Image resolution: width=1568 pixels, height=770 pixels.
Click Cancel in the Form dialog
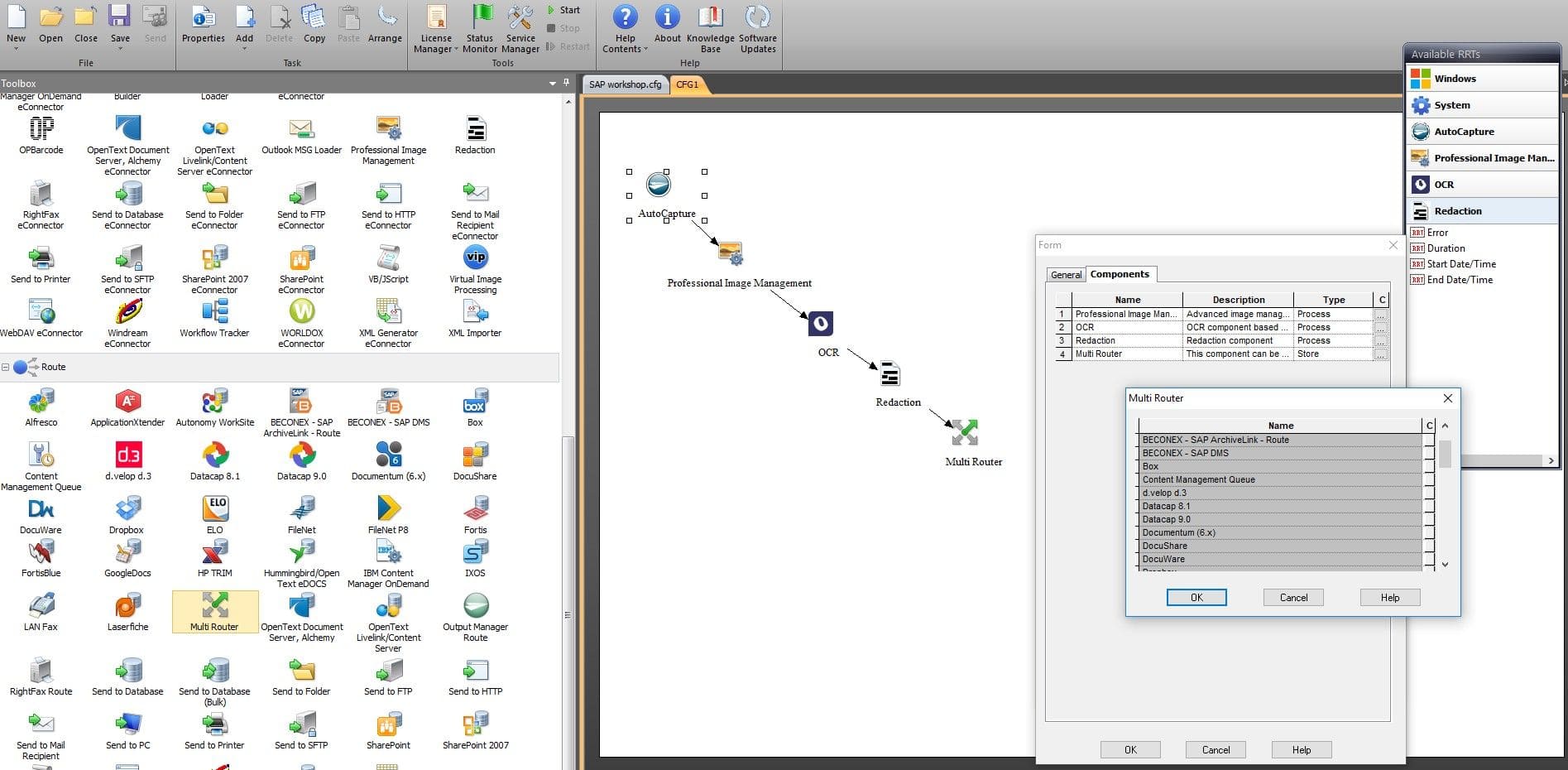tap(1216, 750)
